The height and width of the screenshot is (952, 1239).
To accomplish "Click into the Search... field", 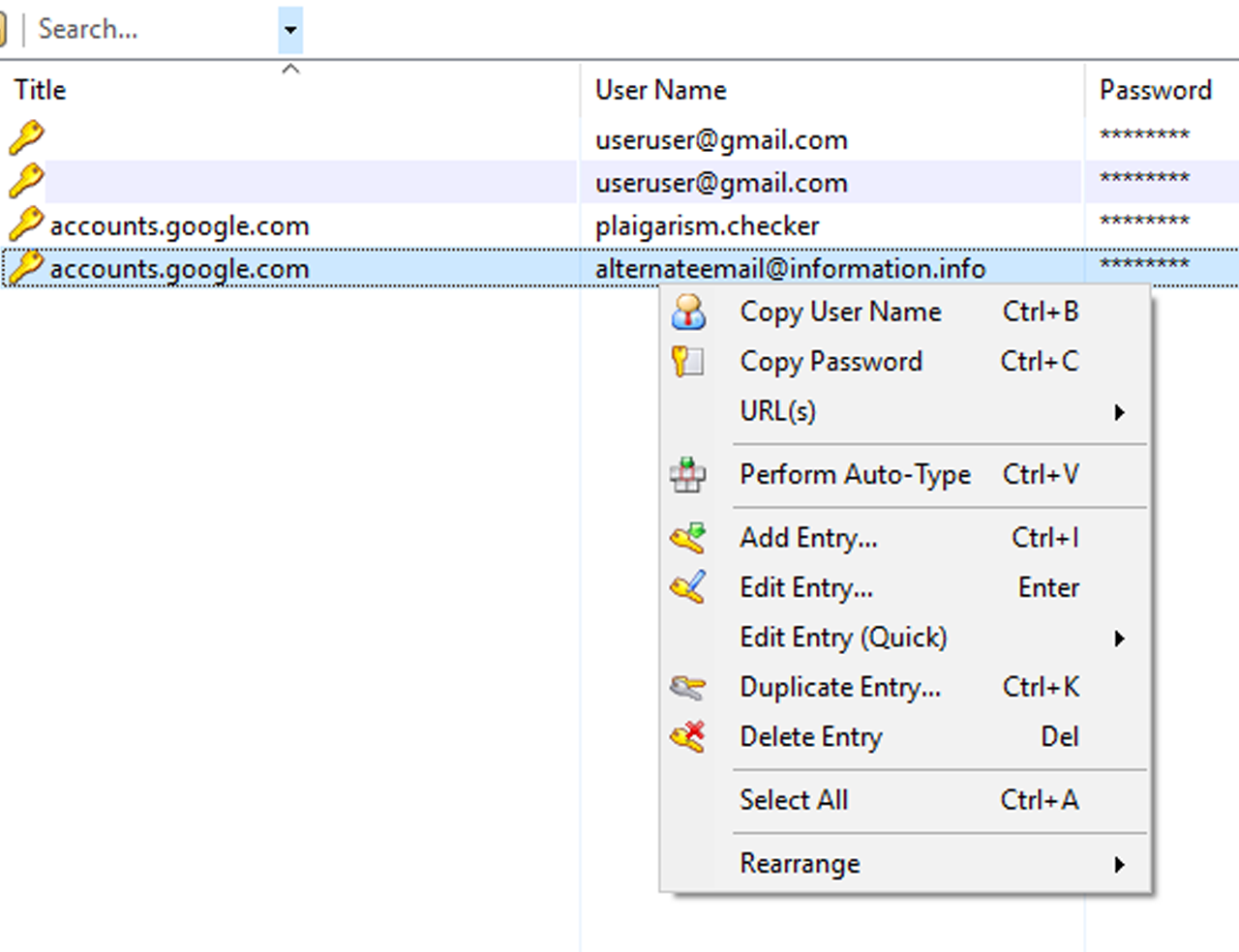I will coord(155,30).
